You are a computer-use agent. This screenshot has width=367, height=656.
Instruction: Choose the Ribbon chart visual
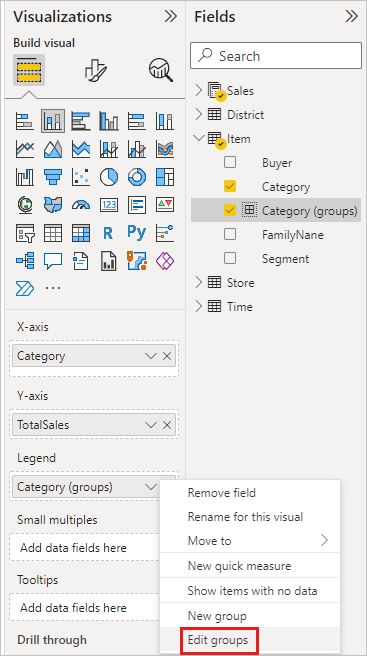click(165, 149)
